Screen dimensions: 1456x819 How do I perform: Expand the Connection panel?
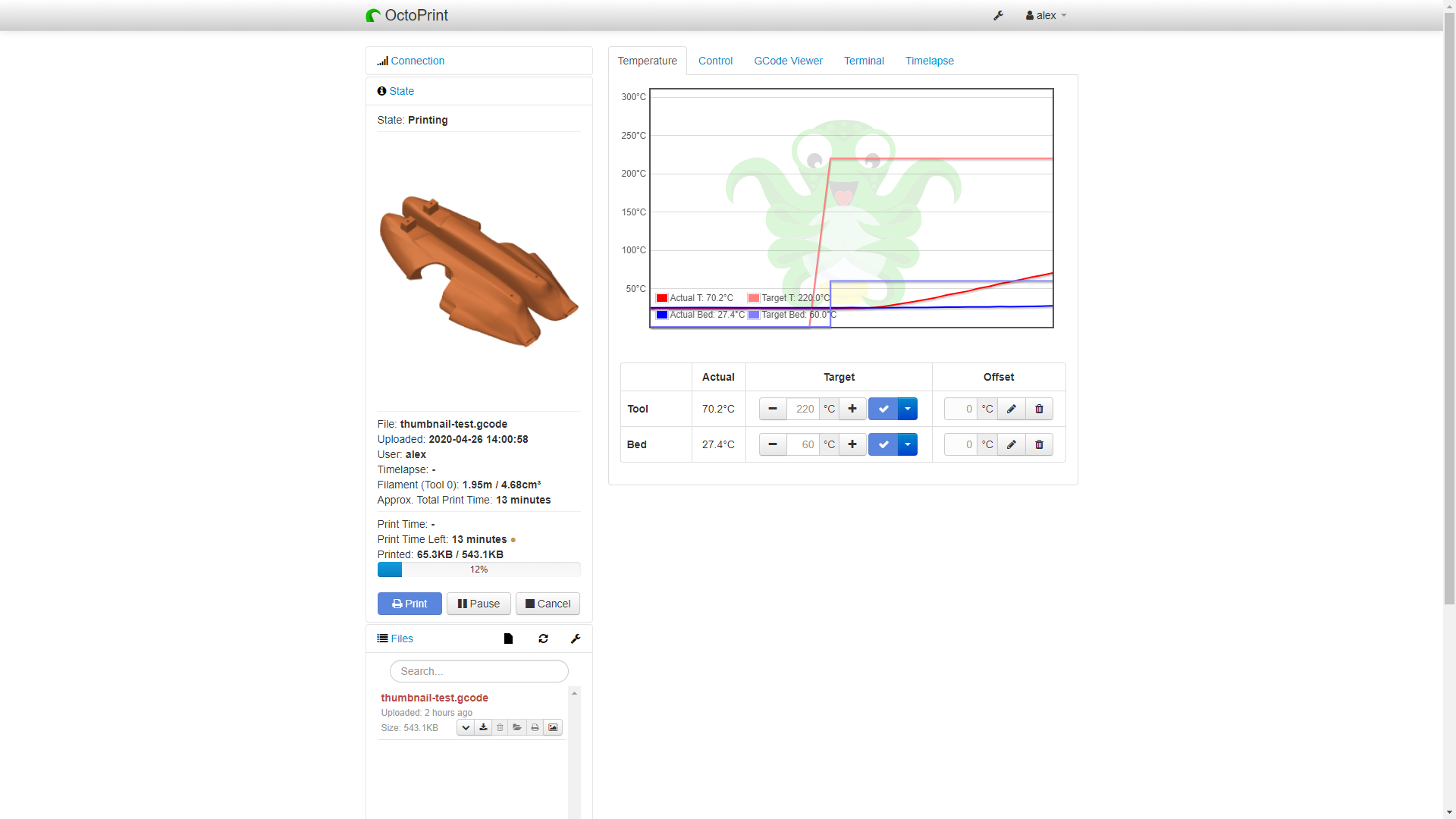[417, 61]
